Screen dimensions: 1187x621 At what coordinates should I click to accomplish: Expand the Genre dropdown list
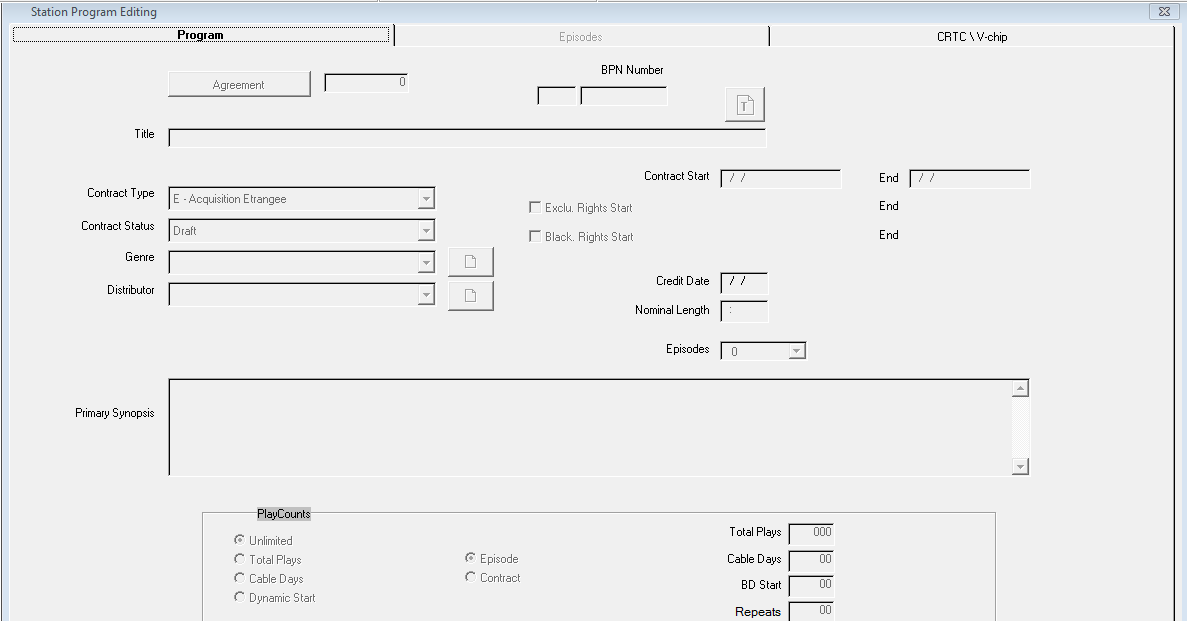(426, 263)
